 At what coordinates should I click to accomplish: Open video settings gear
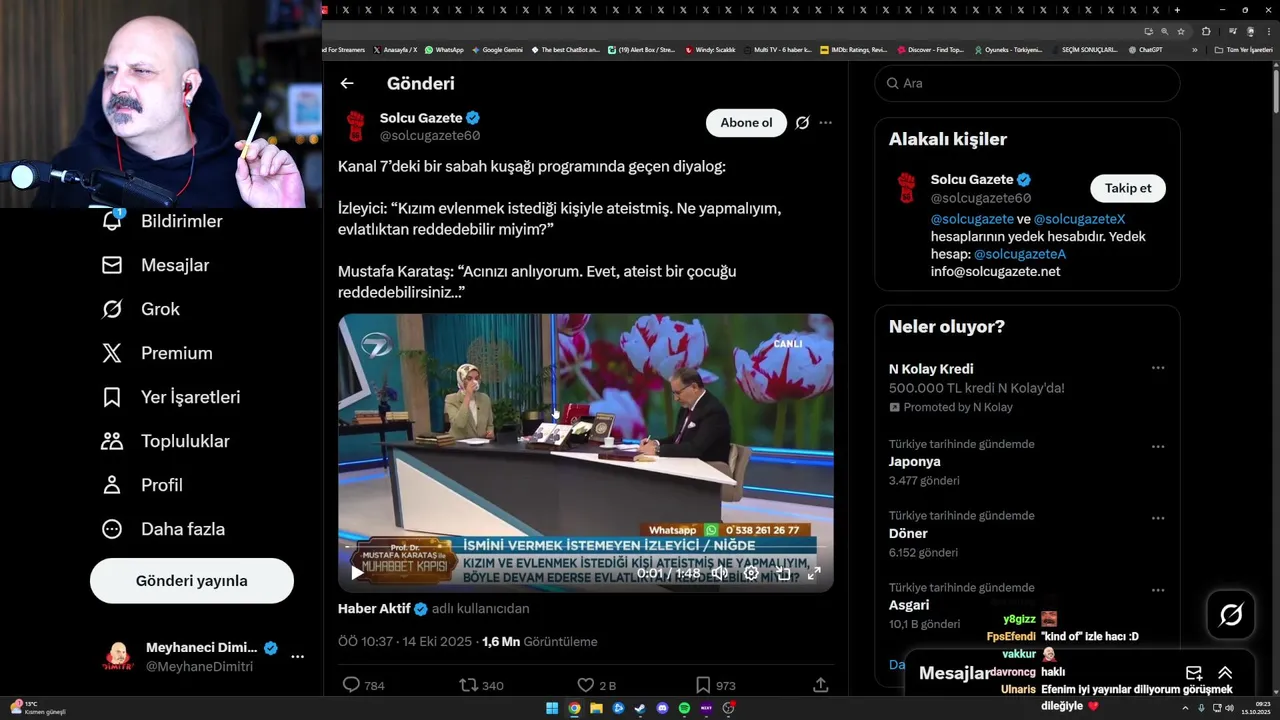tap(751, 573)
